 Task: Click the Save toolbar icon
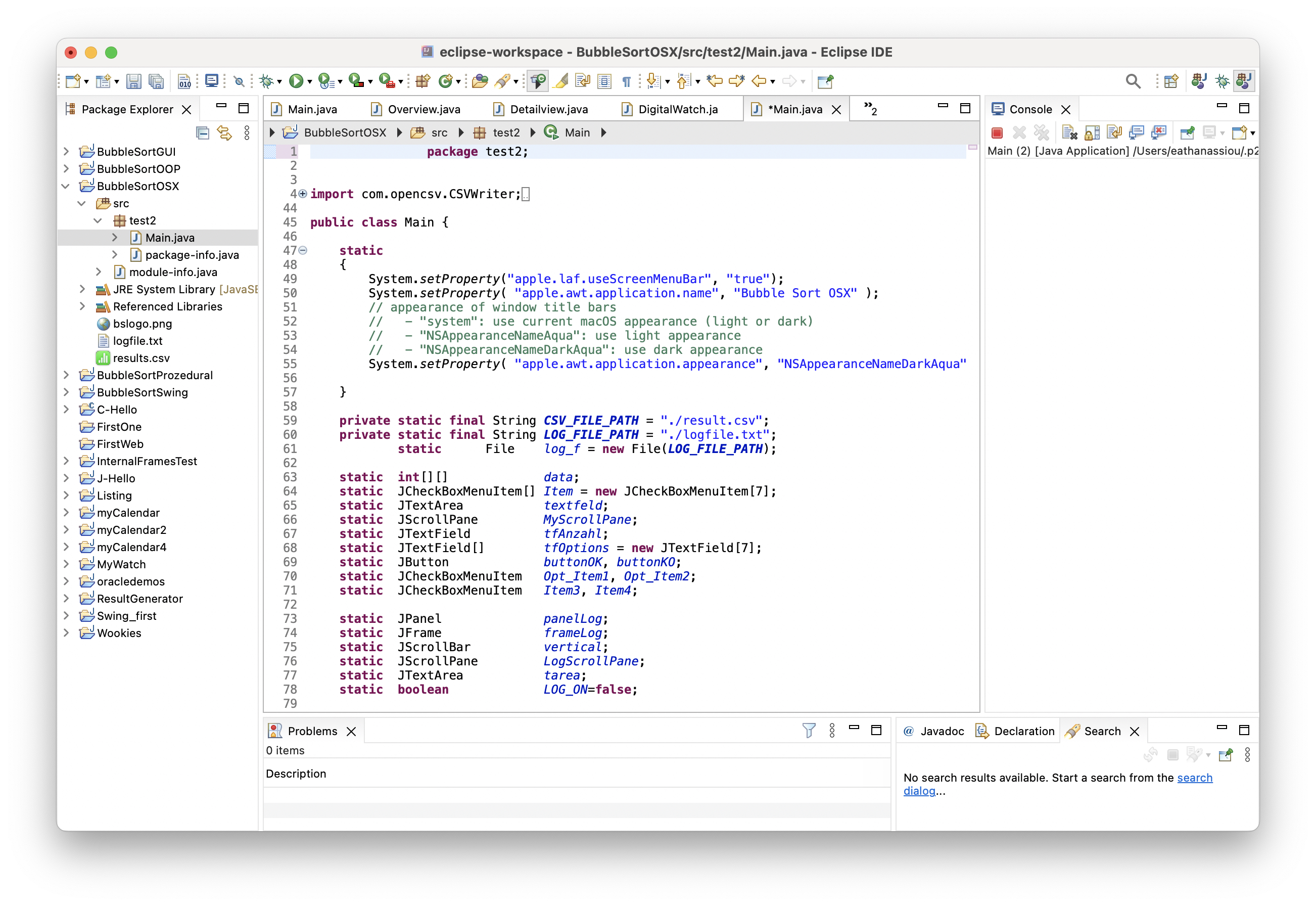coord(133,81)
